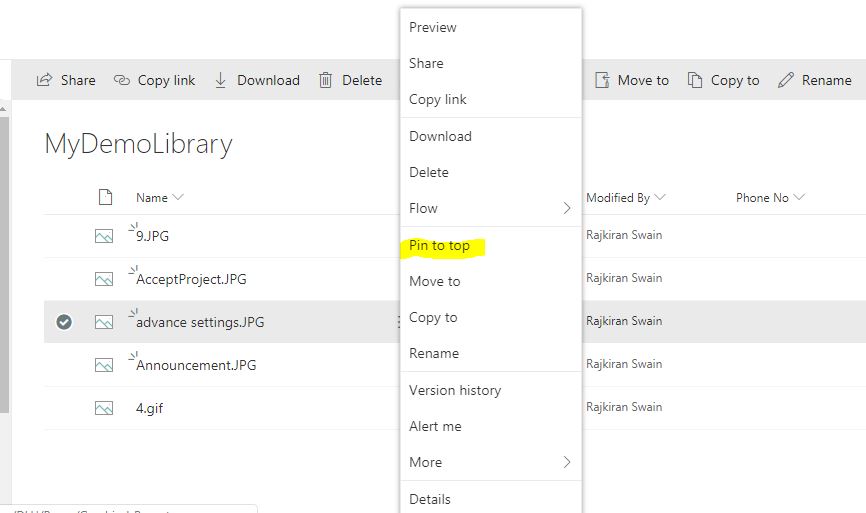Viewport: 866px width, 513px height.
Task: Expand the More submenu
Action: point(567,462)
